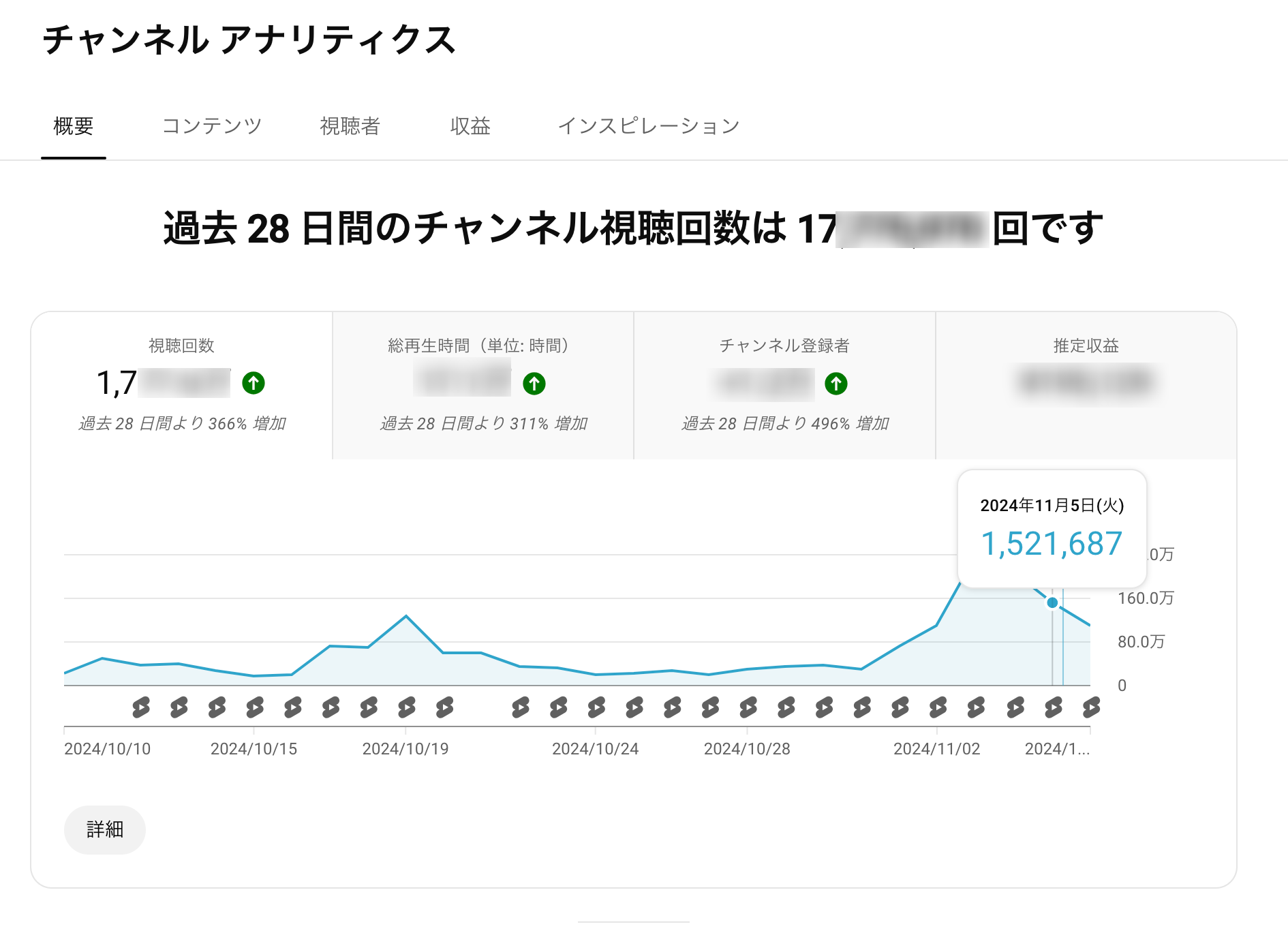
Task: Click the 1,521,687 value in the tooltip
Action: coord(1052,542)
